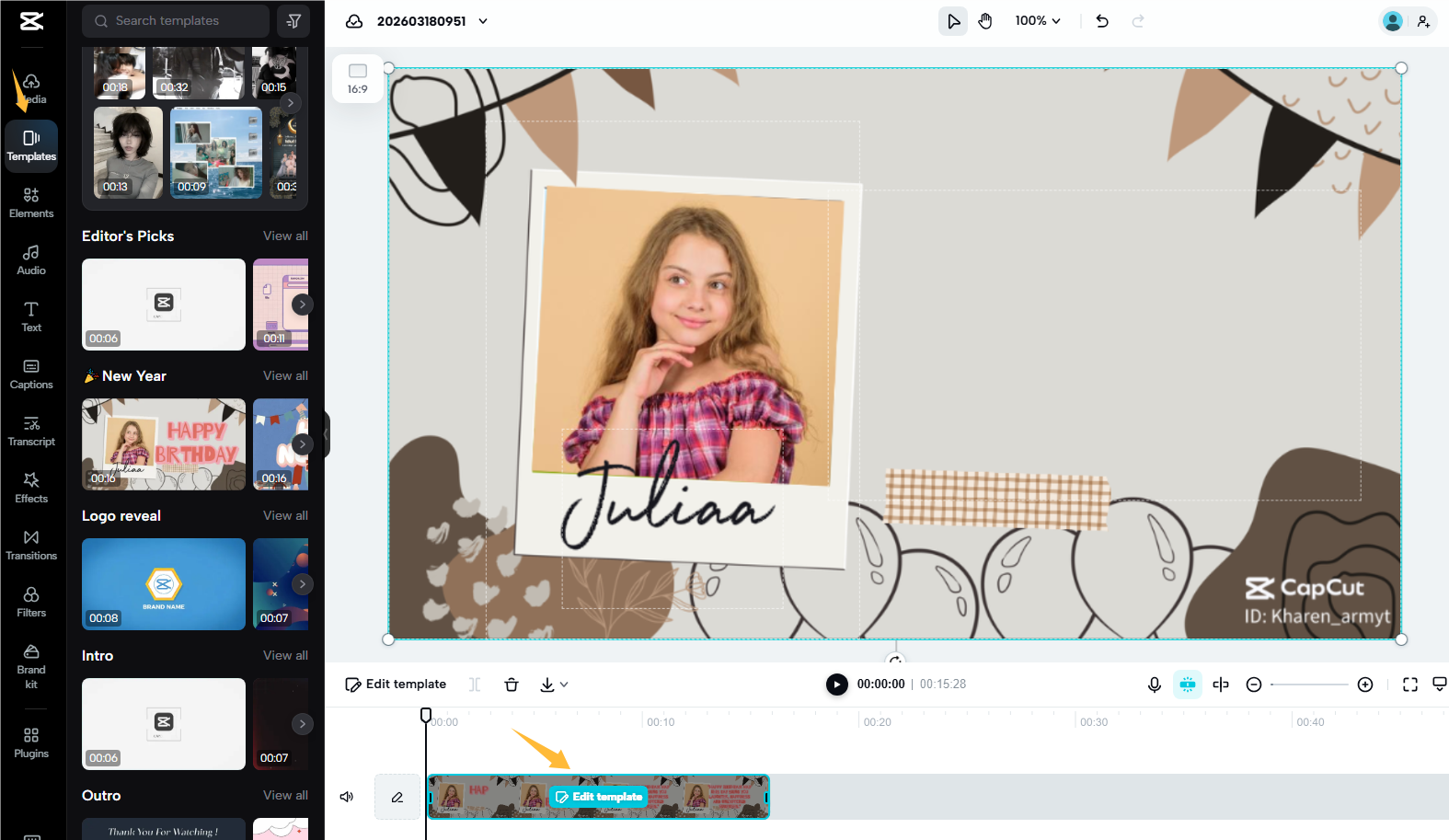Open the 100% zoom level dropdown
This screenshot has width=1449, height=840.
1038,21
